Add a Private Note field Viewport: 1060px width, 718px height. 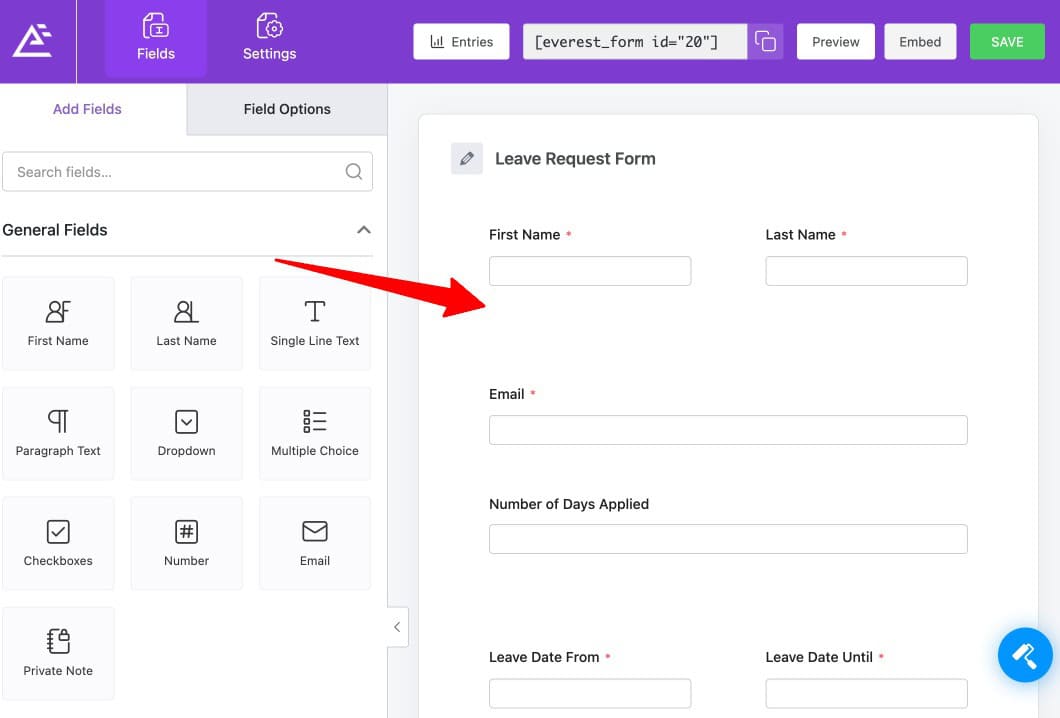[x=58, y=653]
